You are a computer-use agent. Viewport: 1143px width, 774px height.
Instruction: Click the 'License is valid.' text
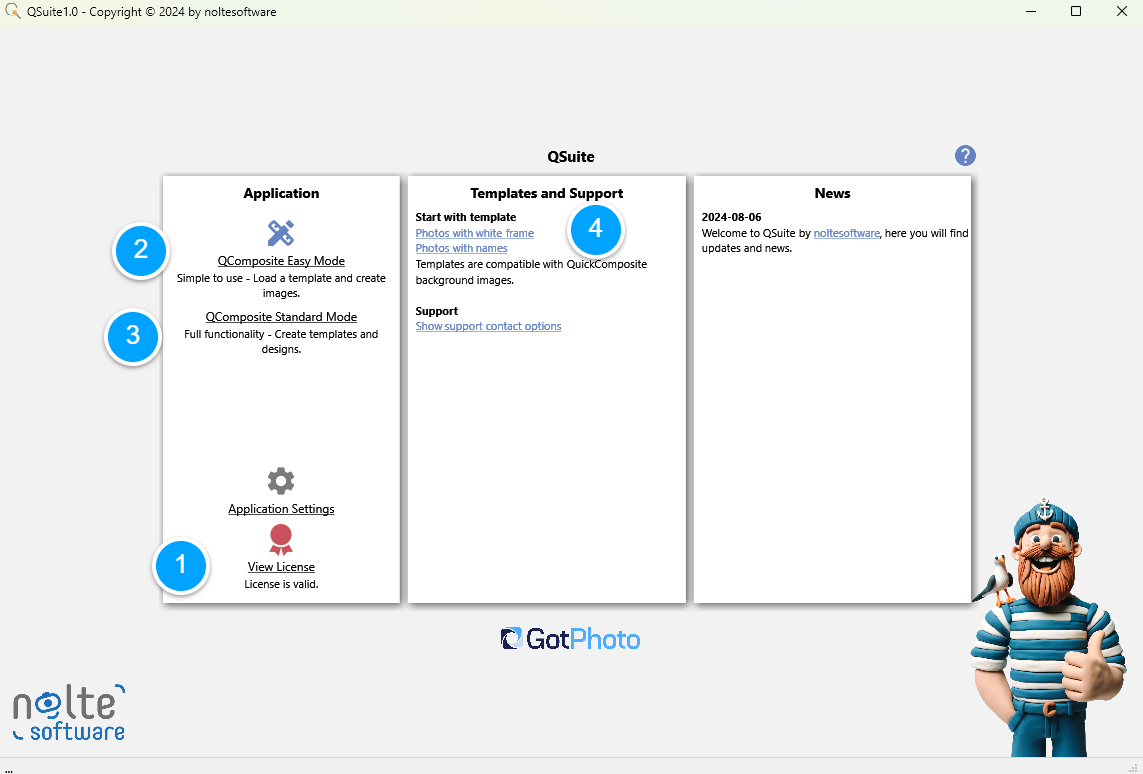(281, 584)
